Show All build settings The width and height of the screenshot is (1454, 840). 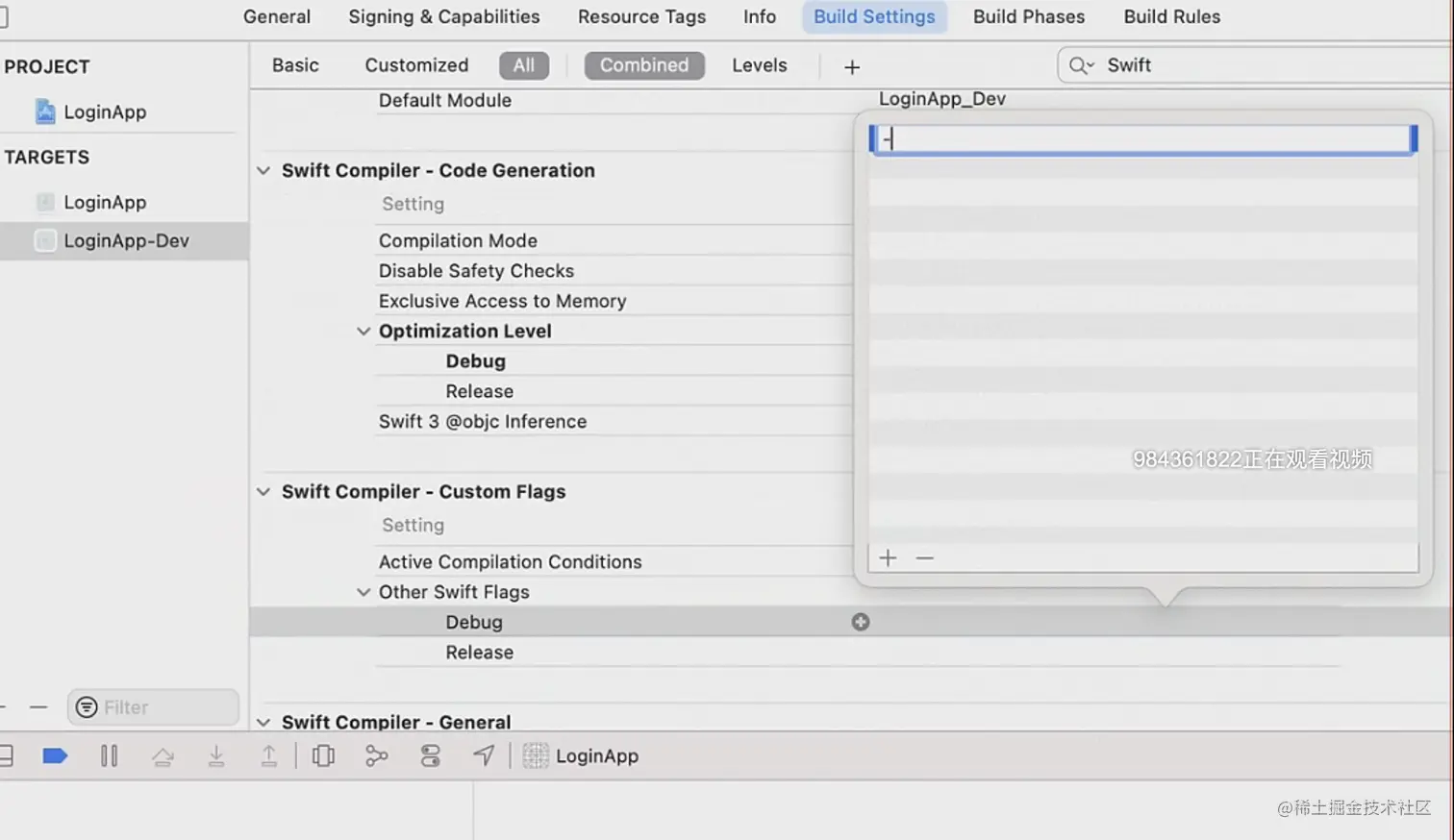pyautogui.click(x=524, y=65)
